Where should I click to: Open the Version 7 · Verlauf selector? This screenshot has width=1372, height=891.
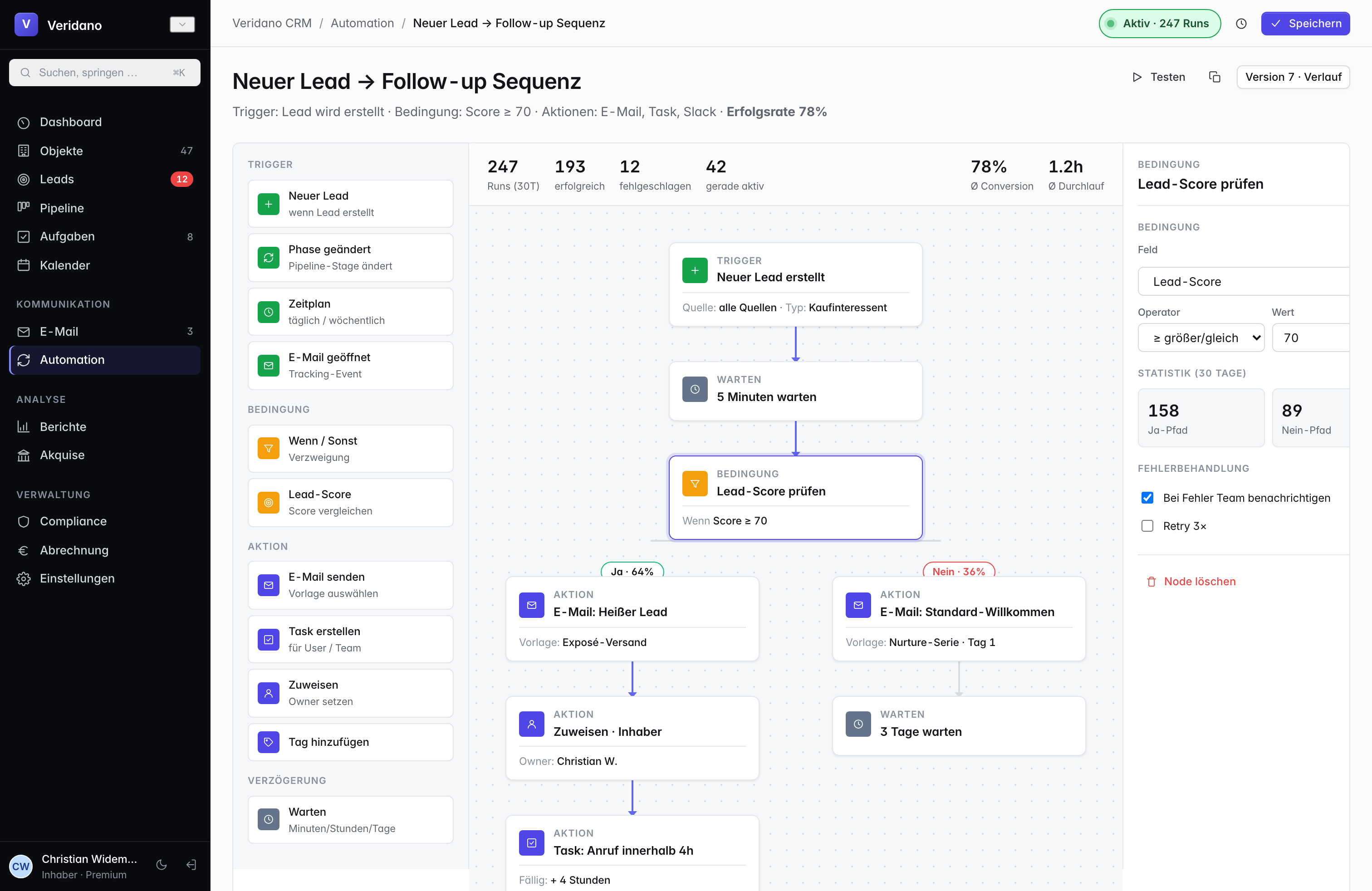coord(1293,77)
